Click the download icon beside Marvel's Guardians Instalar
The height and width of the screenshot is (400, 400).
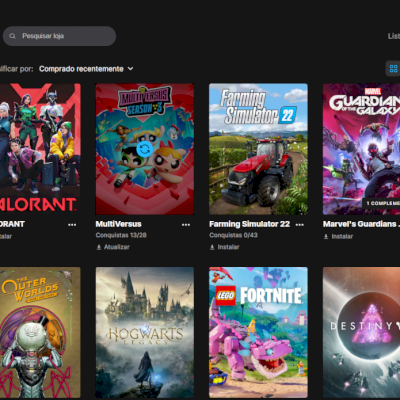pos(326,237)
